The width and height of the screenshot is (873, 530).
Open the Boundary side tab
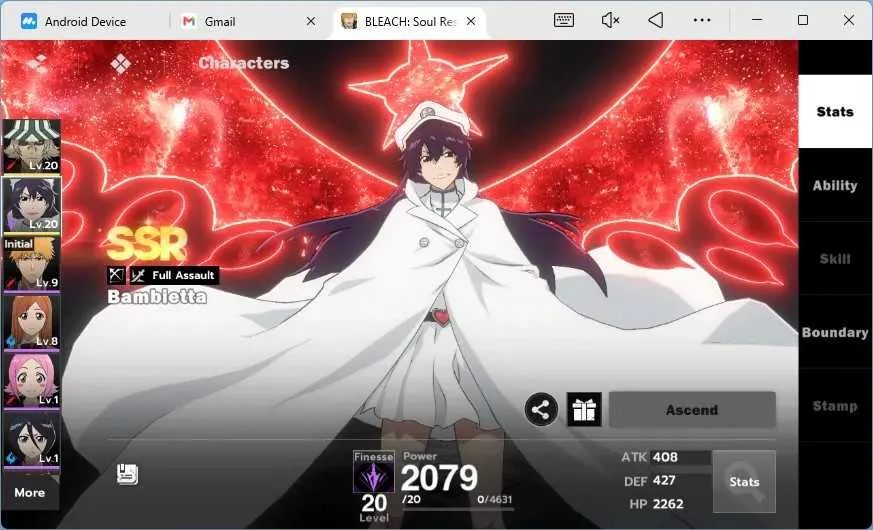[x=835, y=332]
